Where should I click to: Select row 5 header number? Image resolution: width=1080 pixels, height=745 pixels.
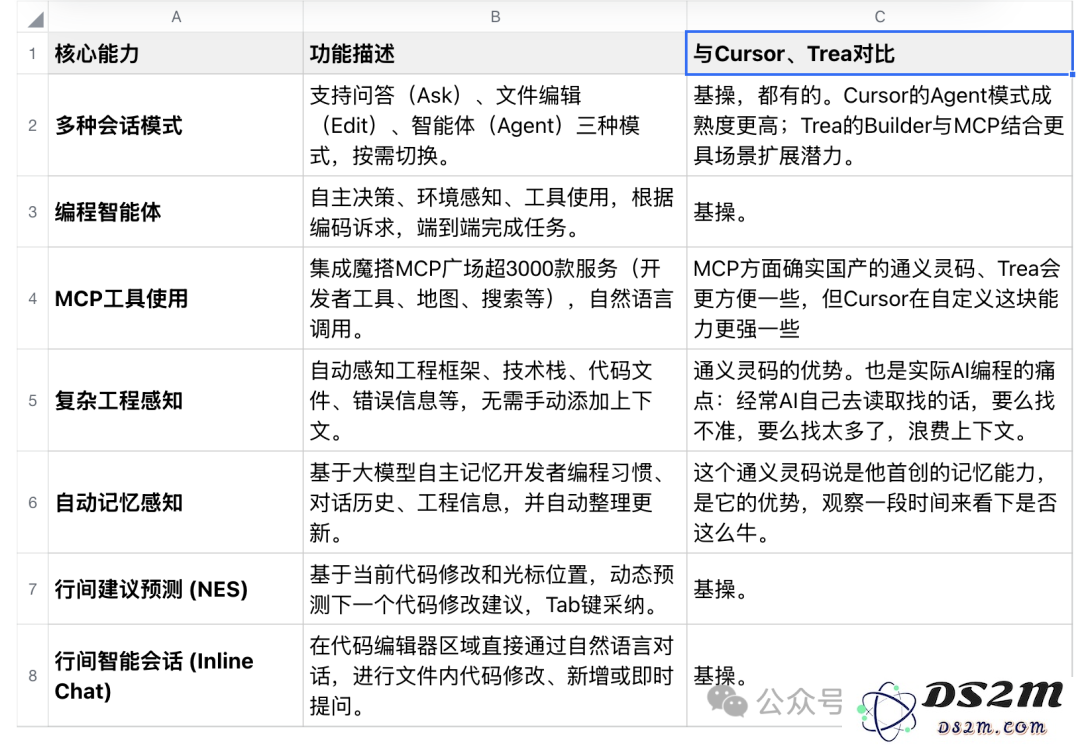coord(32,400)
